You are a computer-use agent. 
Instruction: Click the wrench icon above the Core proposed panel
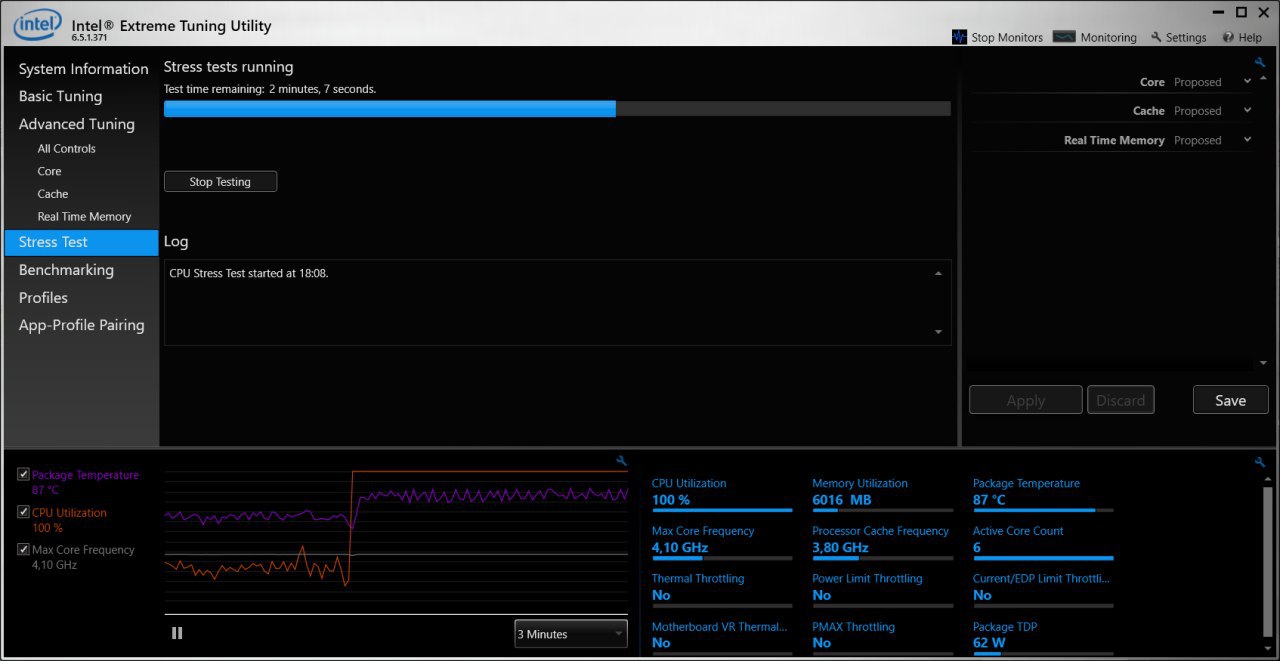coord(1260,62)
